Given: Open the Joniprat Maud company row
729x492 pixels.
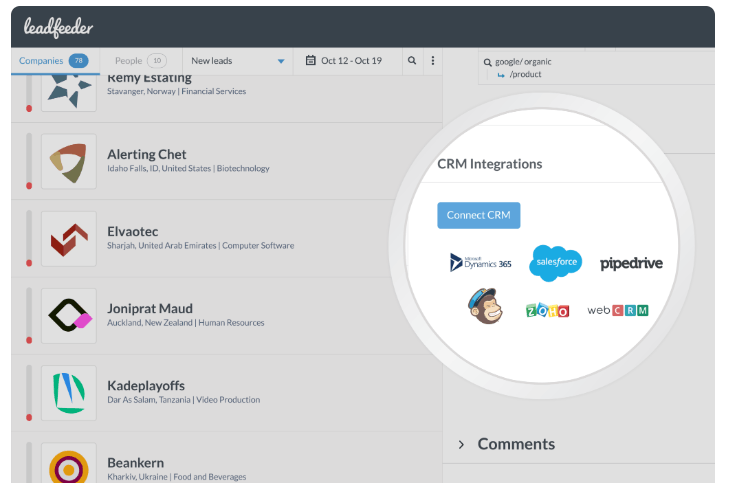Looking at the screenshot, I should [x=227, y=316].
